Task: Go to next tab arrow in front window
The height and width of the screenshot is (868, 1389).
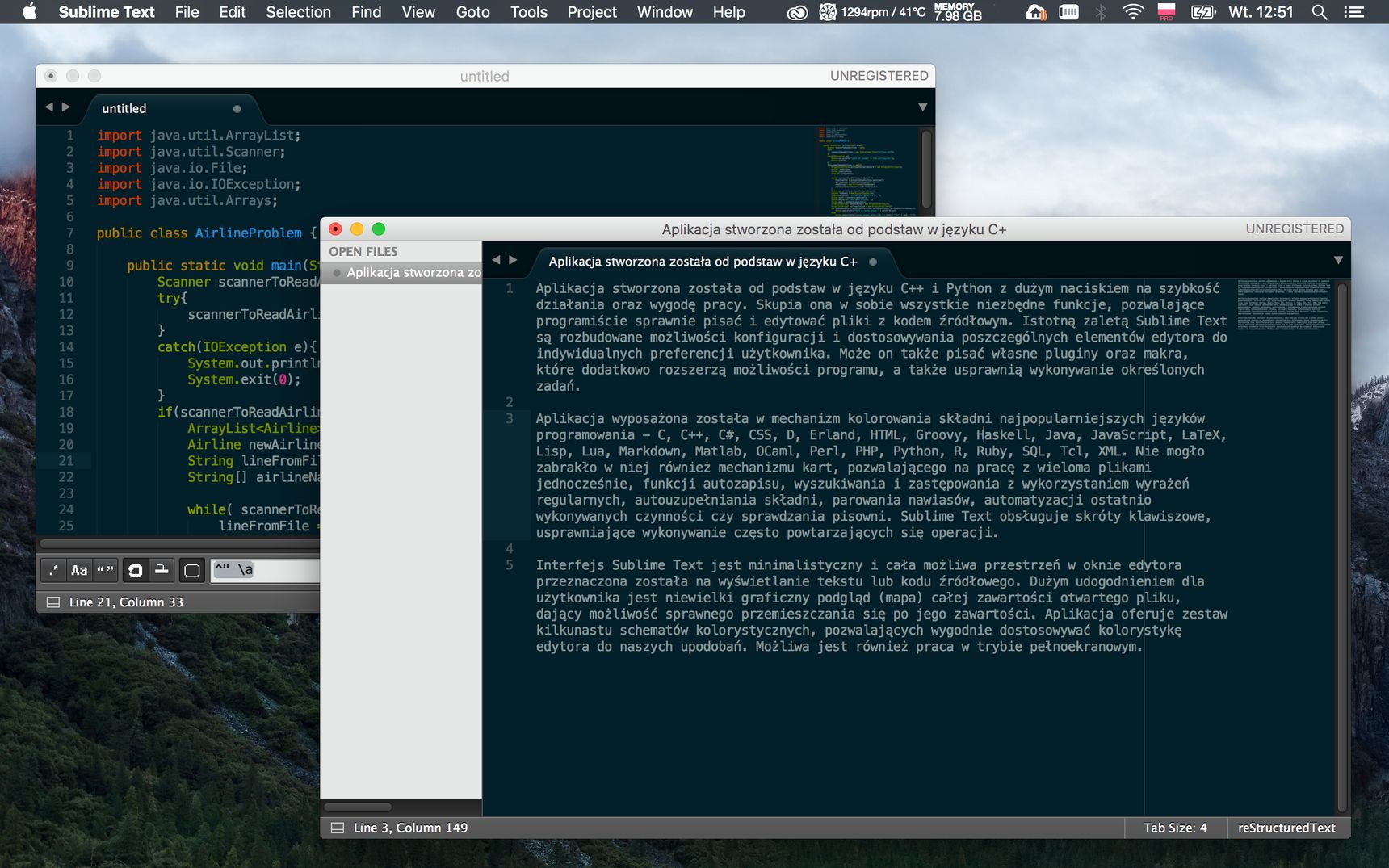Action: (513, 260)
